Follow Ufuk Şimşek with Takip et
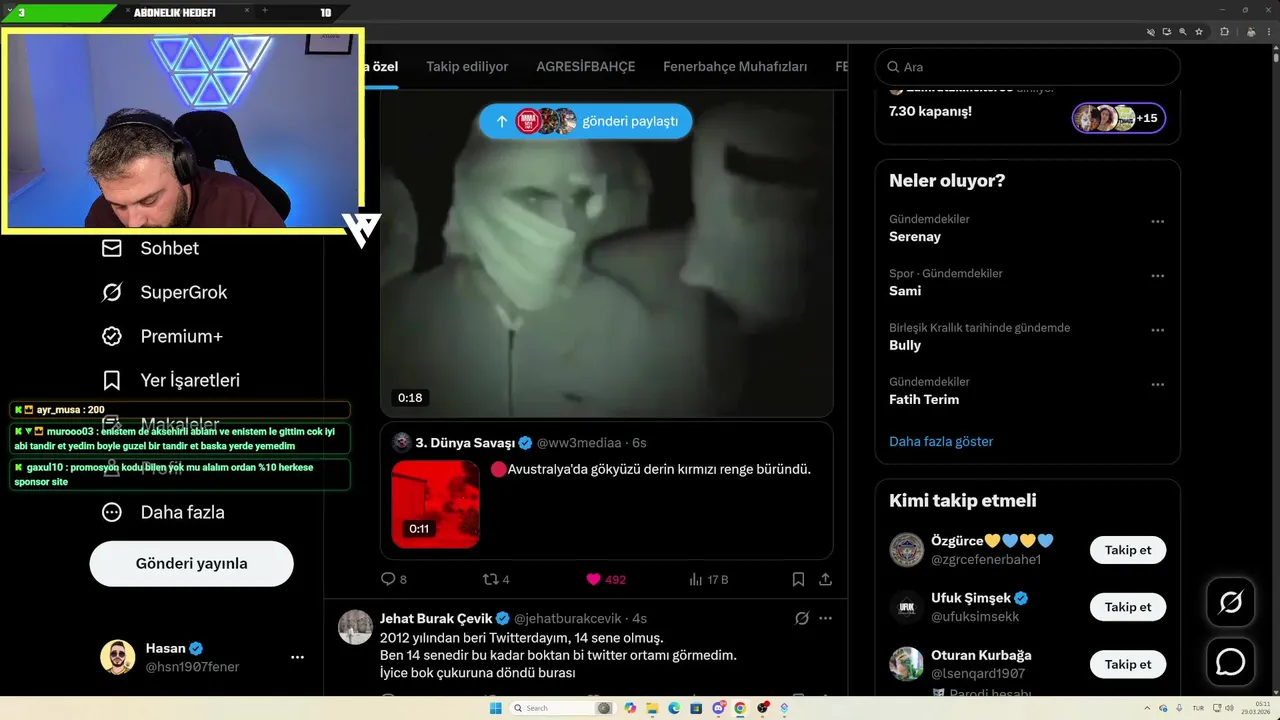This screenshot has width=1280, height=720. [1128, 607]
